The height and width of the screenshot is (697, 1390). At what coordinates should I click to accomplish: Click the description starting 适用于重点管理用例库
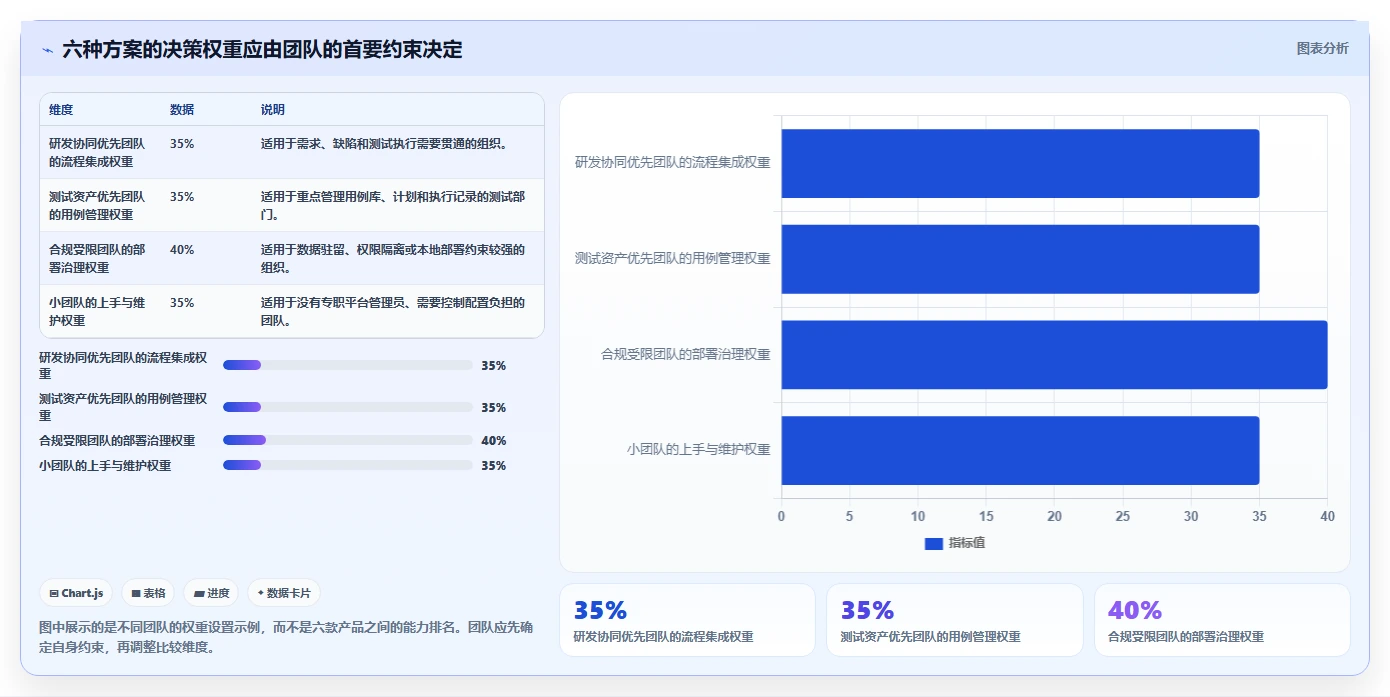coord(393,205)
